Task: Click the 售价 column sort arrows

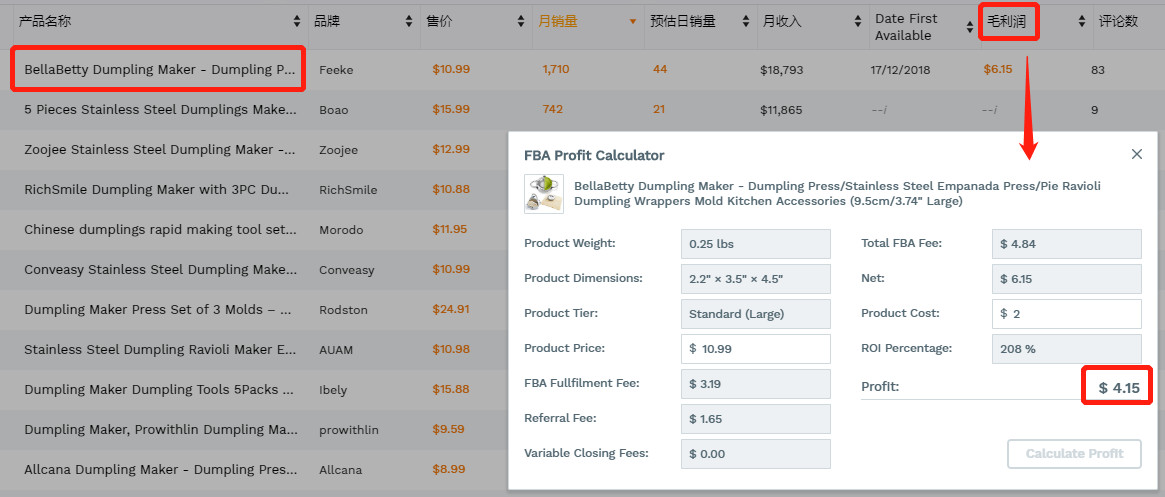Action: (521, 21)
